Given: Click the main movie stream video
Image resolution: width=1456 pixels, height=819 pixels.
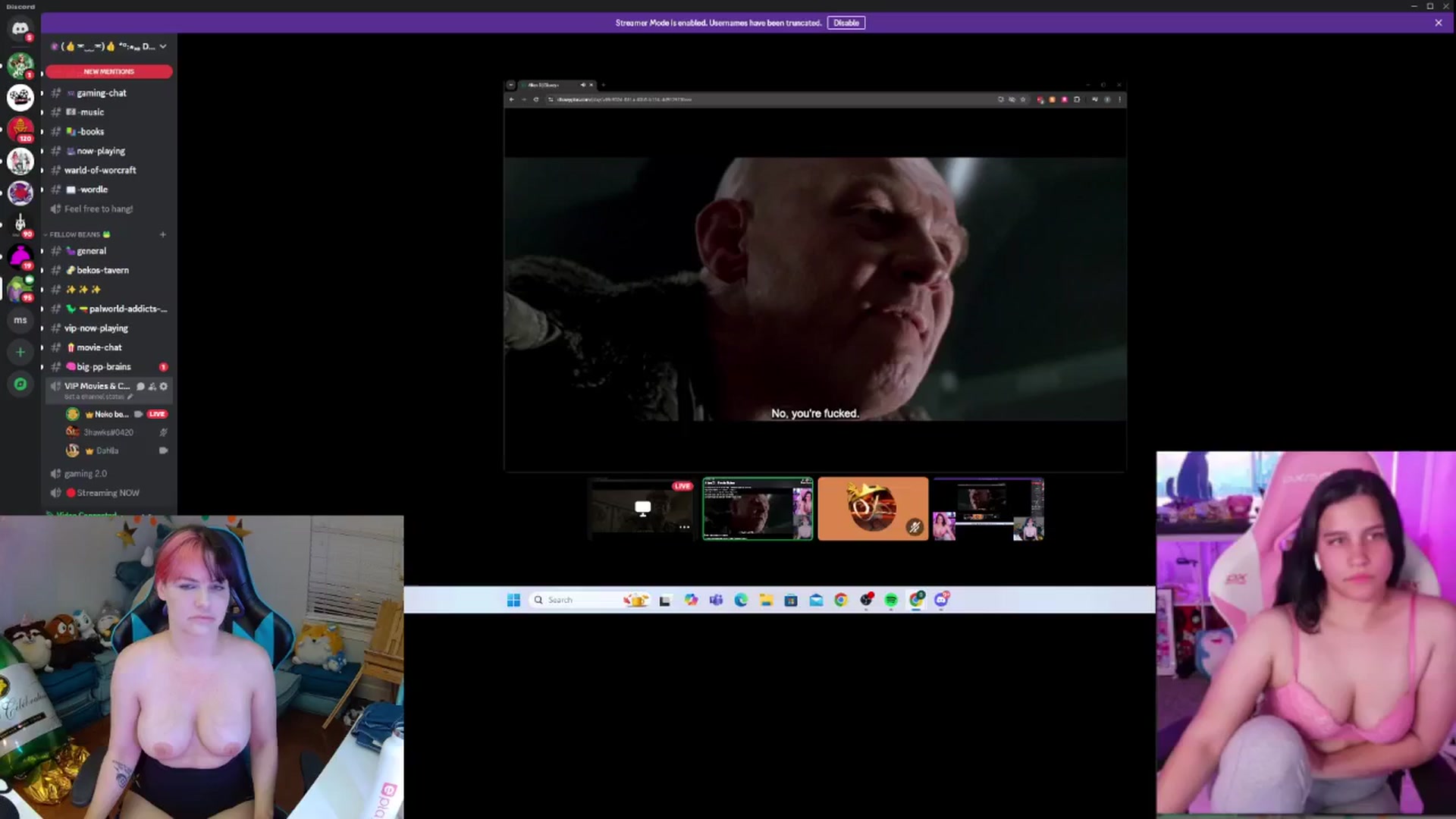Looking at the screenshot, I should (x=815, y=275).
